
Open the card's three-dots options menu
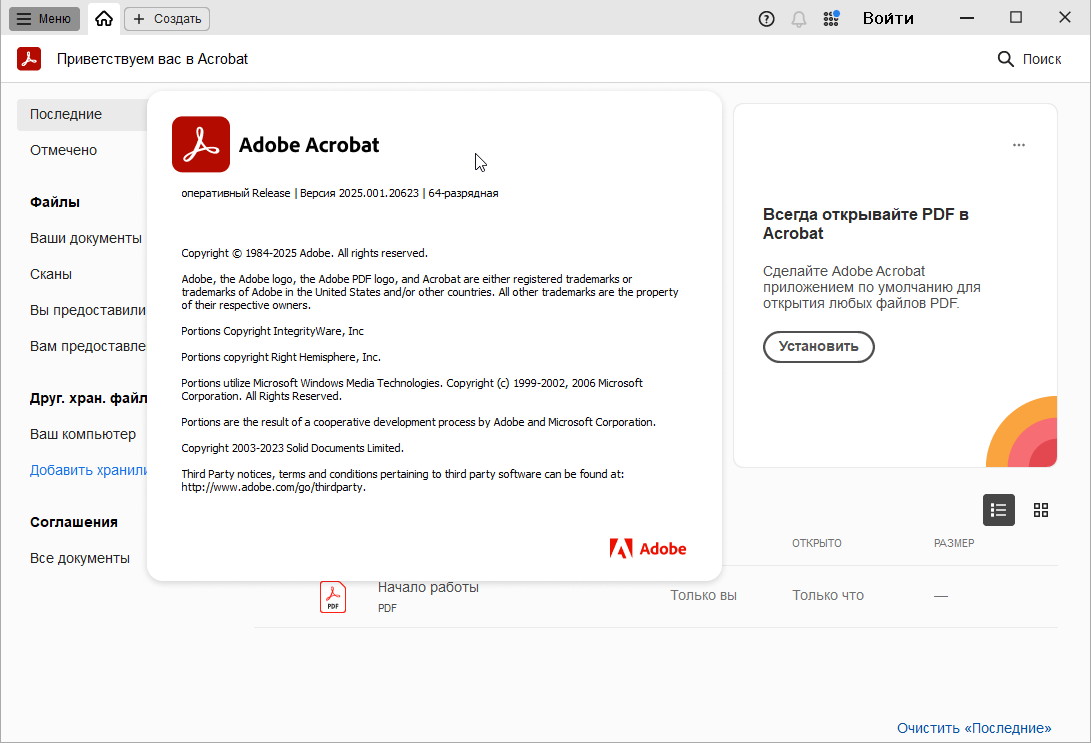coord(1019,145)
